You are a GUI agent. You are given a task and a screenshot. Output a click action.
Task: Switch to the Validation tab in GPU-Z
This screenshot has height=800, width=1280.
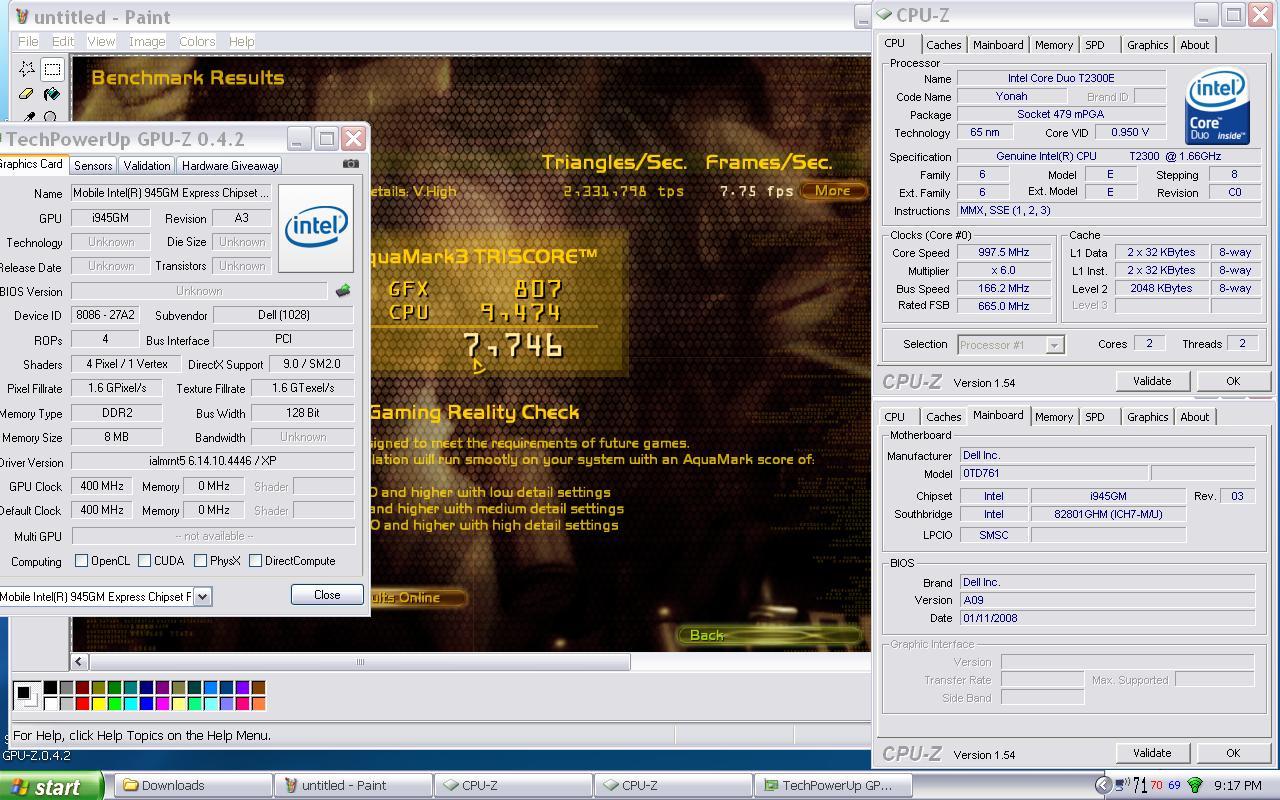pyautogui.click(x=147, y=165)
